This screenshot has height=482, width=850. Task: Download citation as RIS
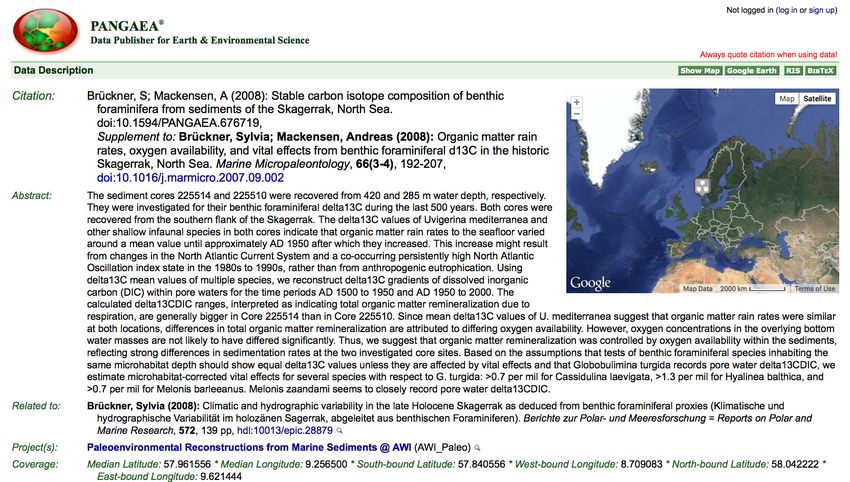[793, 70]
